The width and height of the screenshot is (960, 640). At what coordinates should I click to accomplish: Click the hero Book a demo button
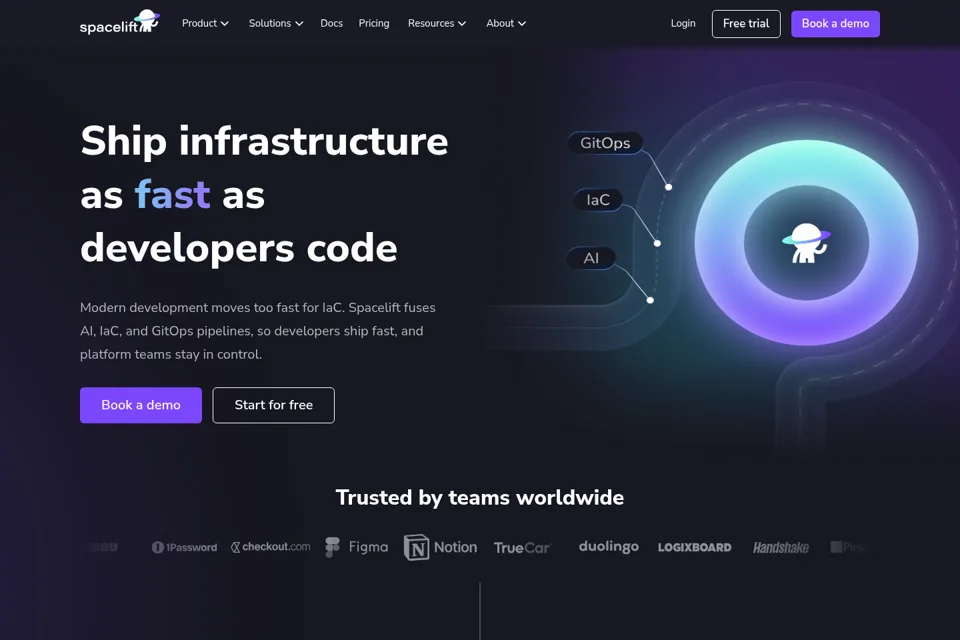point(141,405)
